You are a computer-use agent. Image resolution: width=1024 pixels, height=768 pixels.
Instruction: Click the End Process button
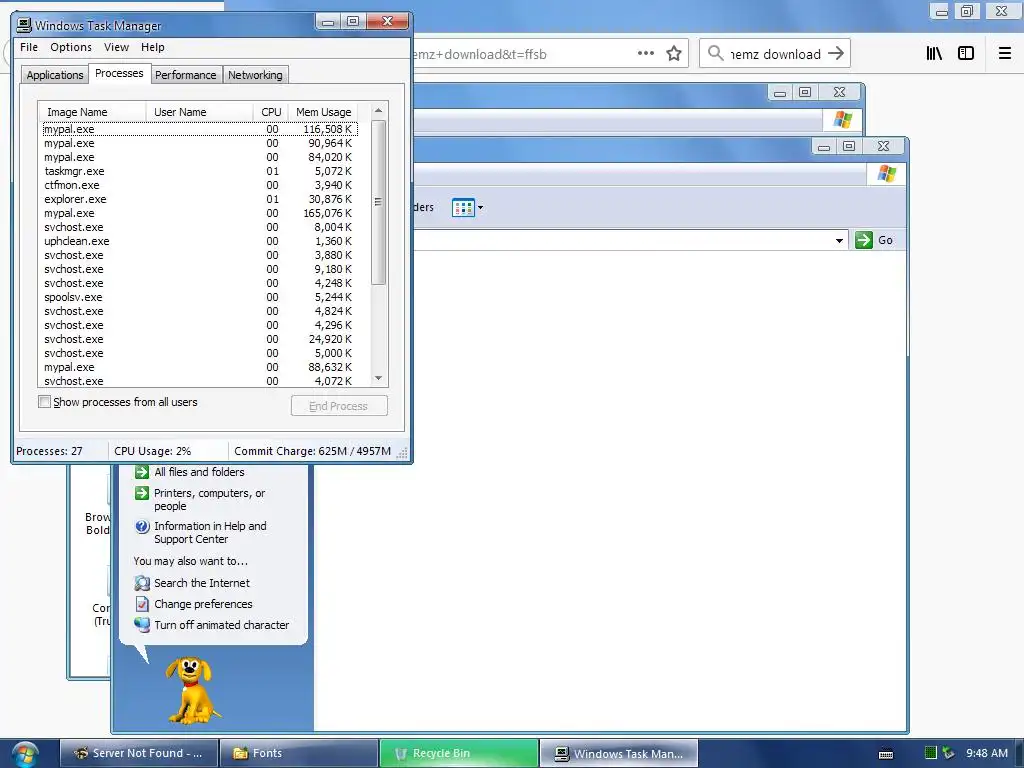click(339, 406)
